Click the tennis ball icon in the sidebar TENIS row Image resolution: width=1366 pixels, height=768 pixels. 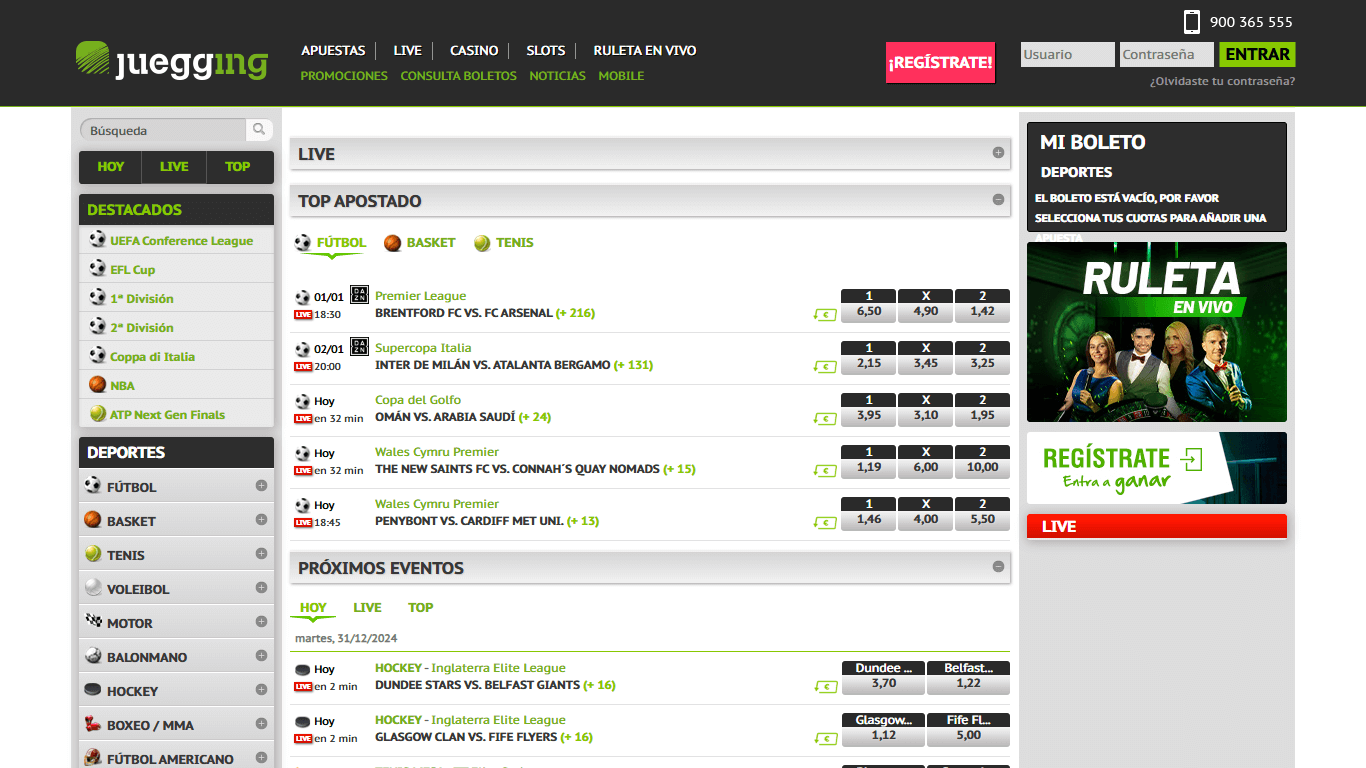pos(93,554)
